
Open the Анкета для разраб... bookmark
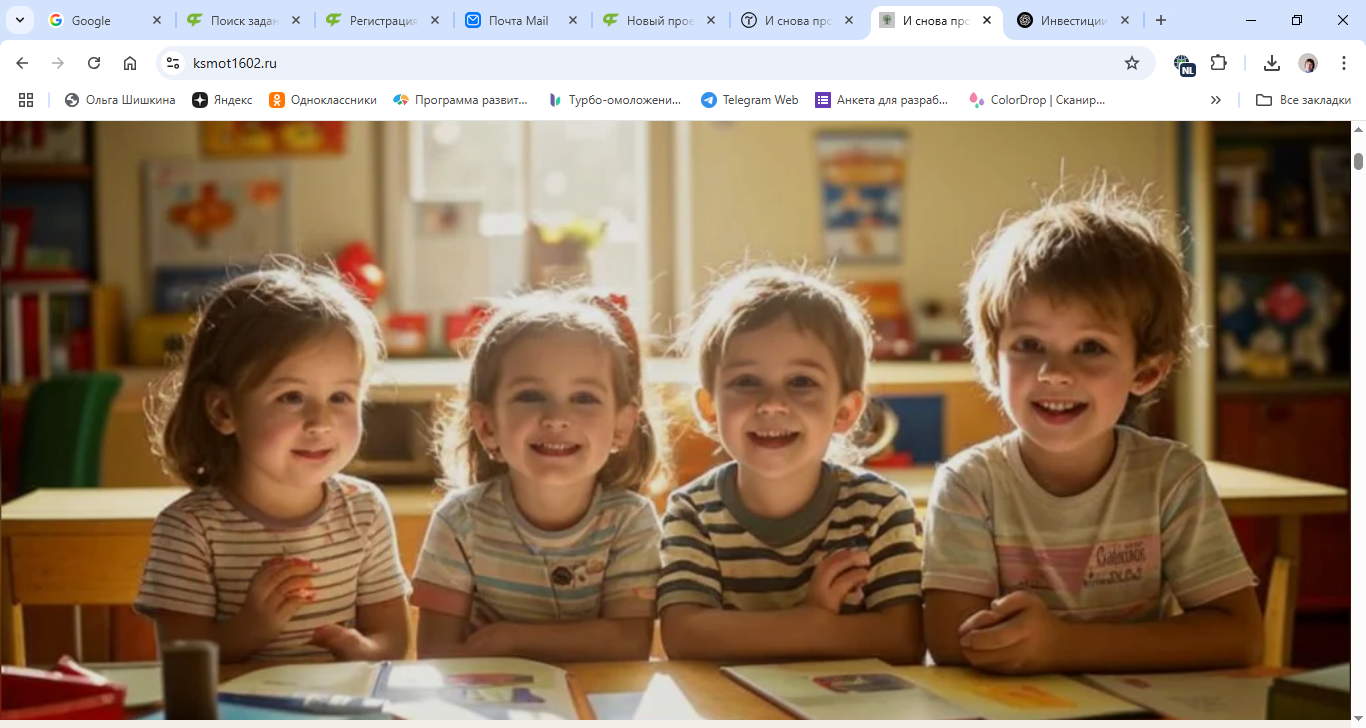pyautogui.click(x=882, y=100)
